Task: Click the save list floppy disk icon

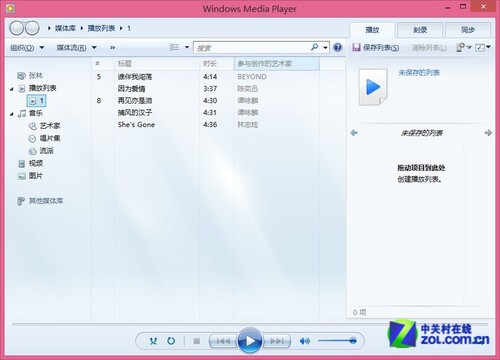Action: [x=356, y=47]
